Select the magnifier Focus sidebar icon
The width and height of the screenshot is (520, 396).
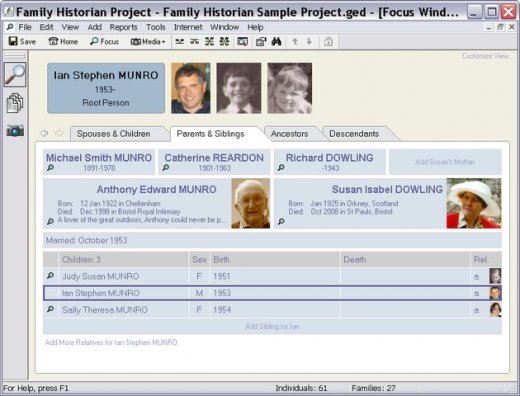pyautogui.click(x=15, y=75)
